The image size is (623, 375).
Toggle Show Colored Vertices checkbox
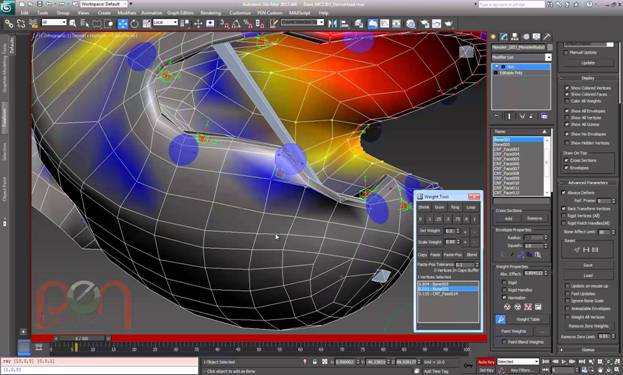pos(567,88)
